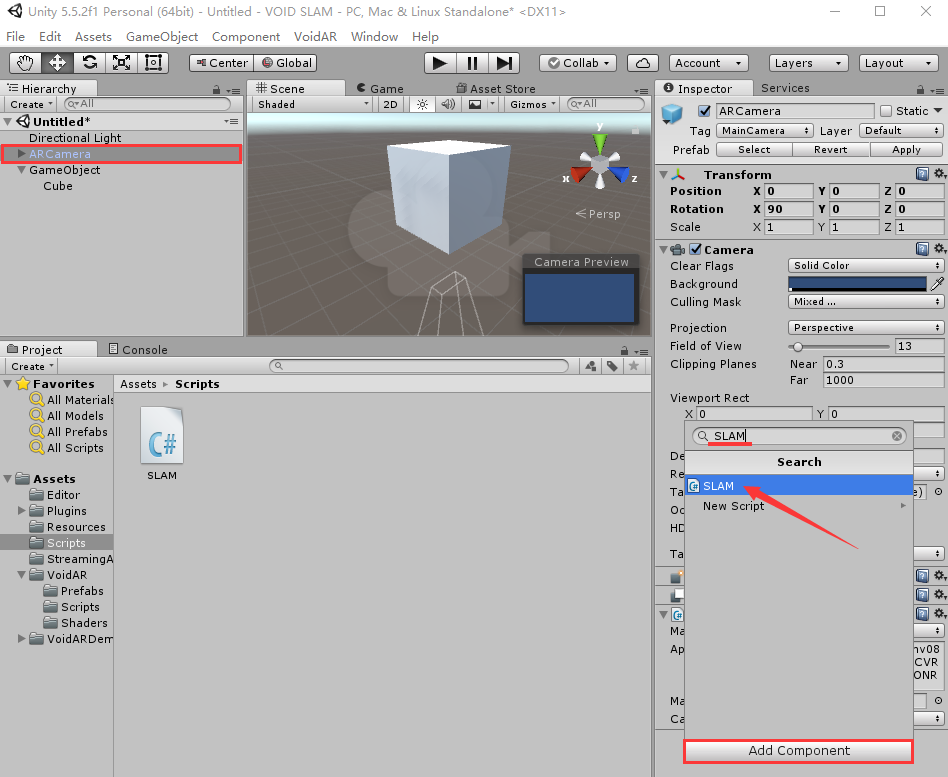Clear the SLAM search text
Image resolution: width=948 pixels, height=777 pixels.
pyautogui.click(x=897, y=436)
